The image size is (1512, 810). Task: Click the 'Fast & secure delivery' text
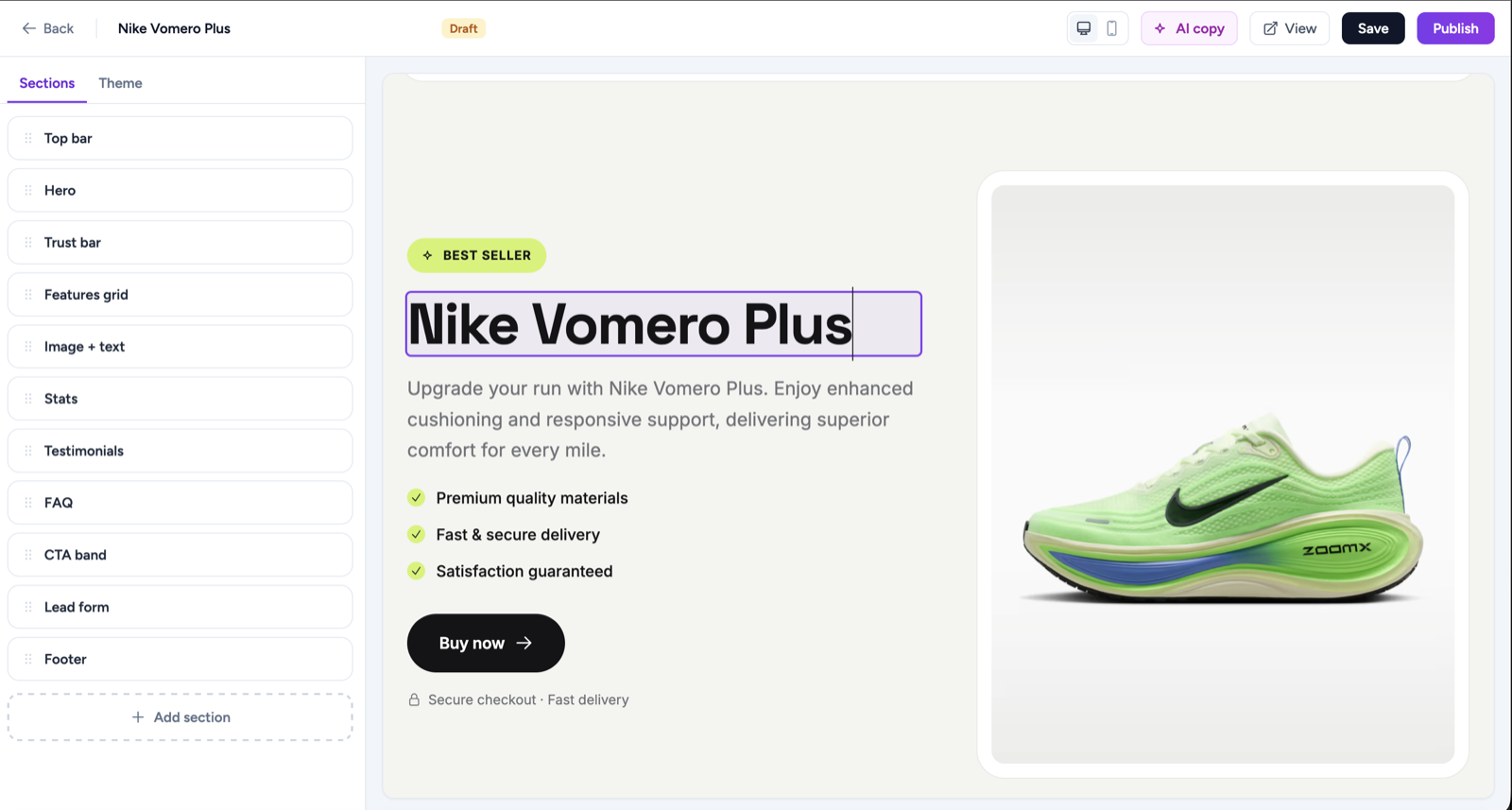click(x=518, y=534)
